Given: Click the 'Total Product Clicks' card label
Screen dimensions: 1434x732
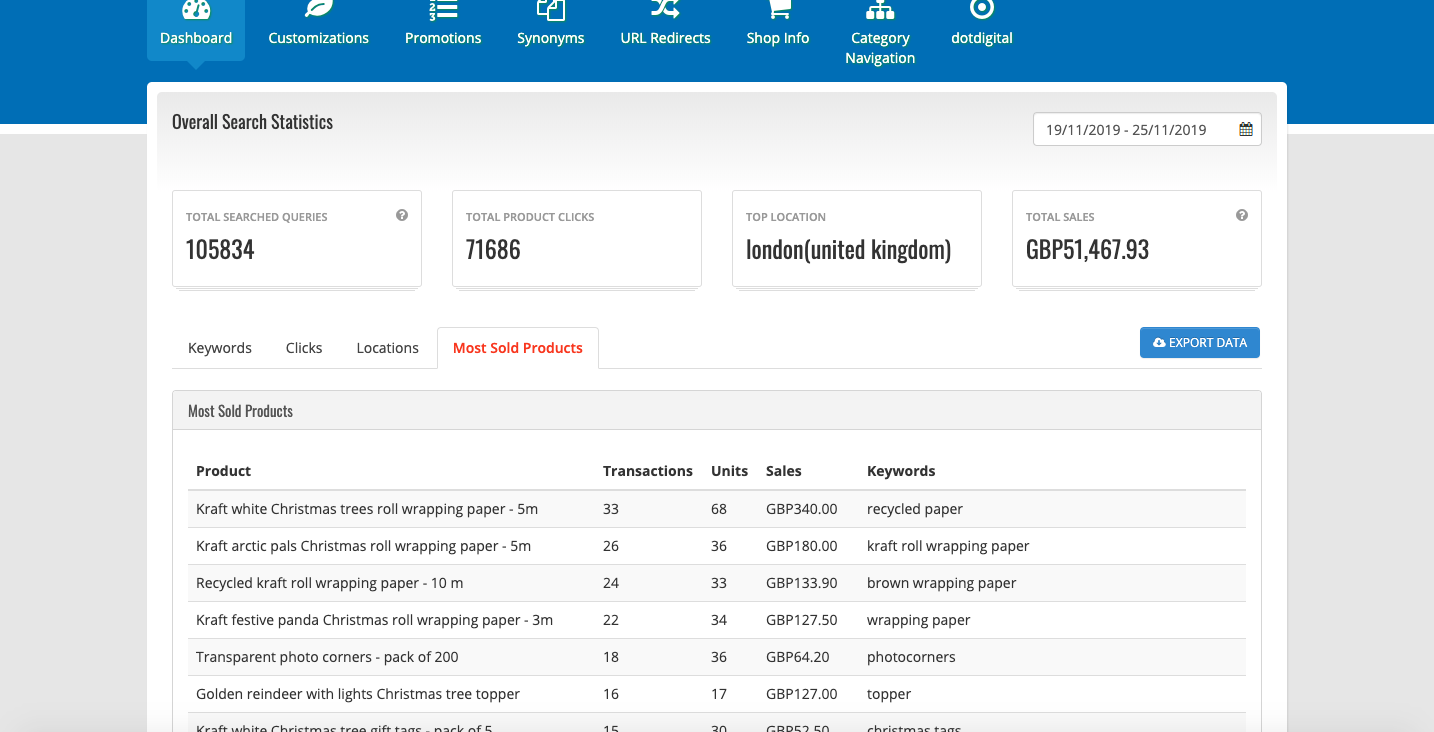Looking at the screenshot, I should [530, 217].
